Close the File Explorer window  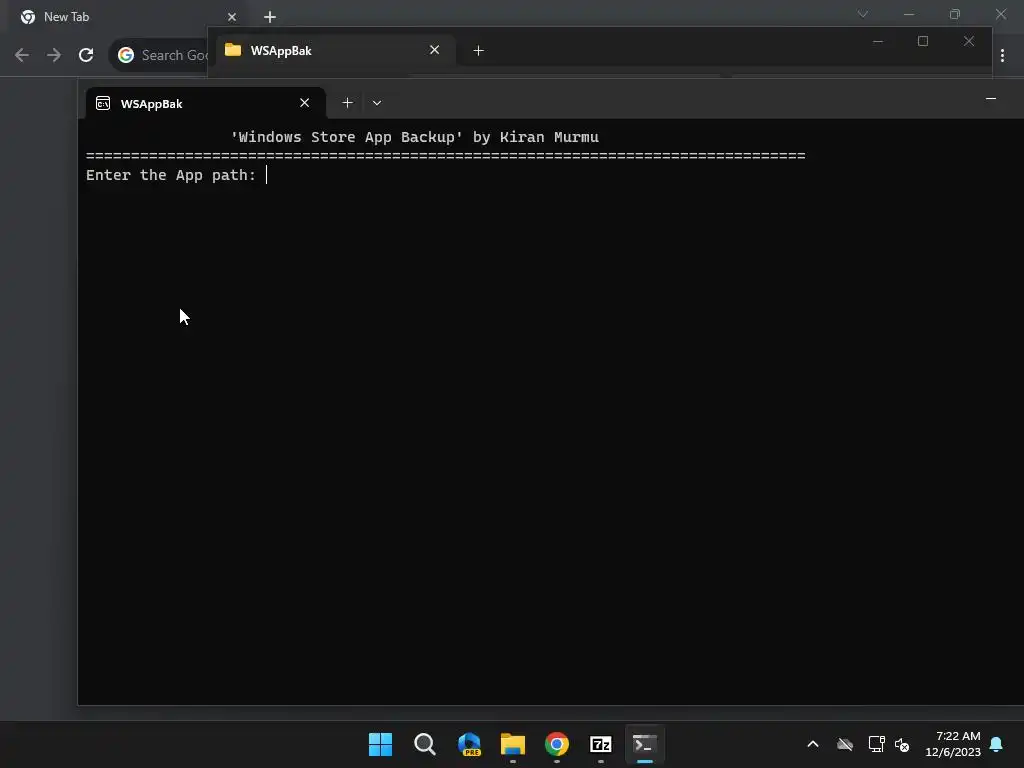coord(968,41)
